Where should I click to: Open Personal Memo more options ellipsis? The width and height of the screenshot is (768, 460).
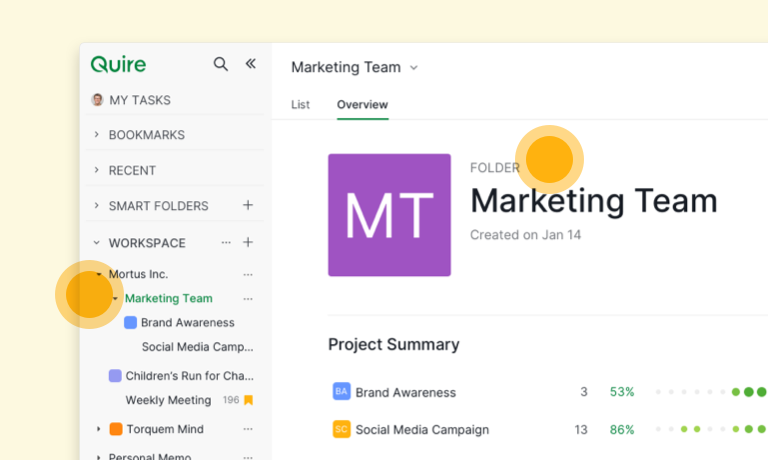(248, 457)
